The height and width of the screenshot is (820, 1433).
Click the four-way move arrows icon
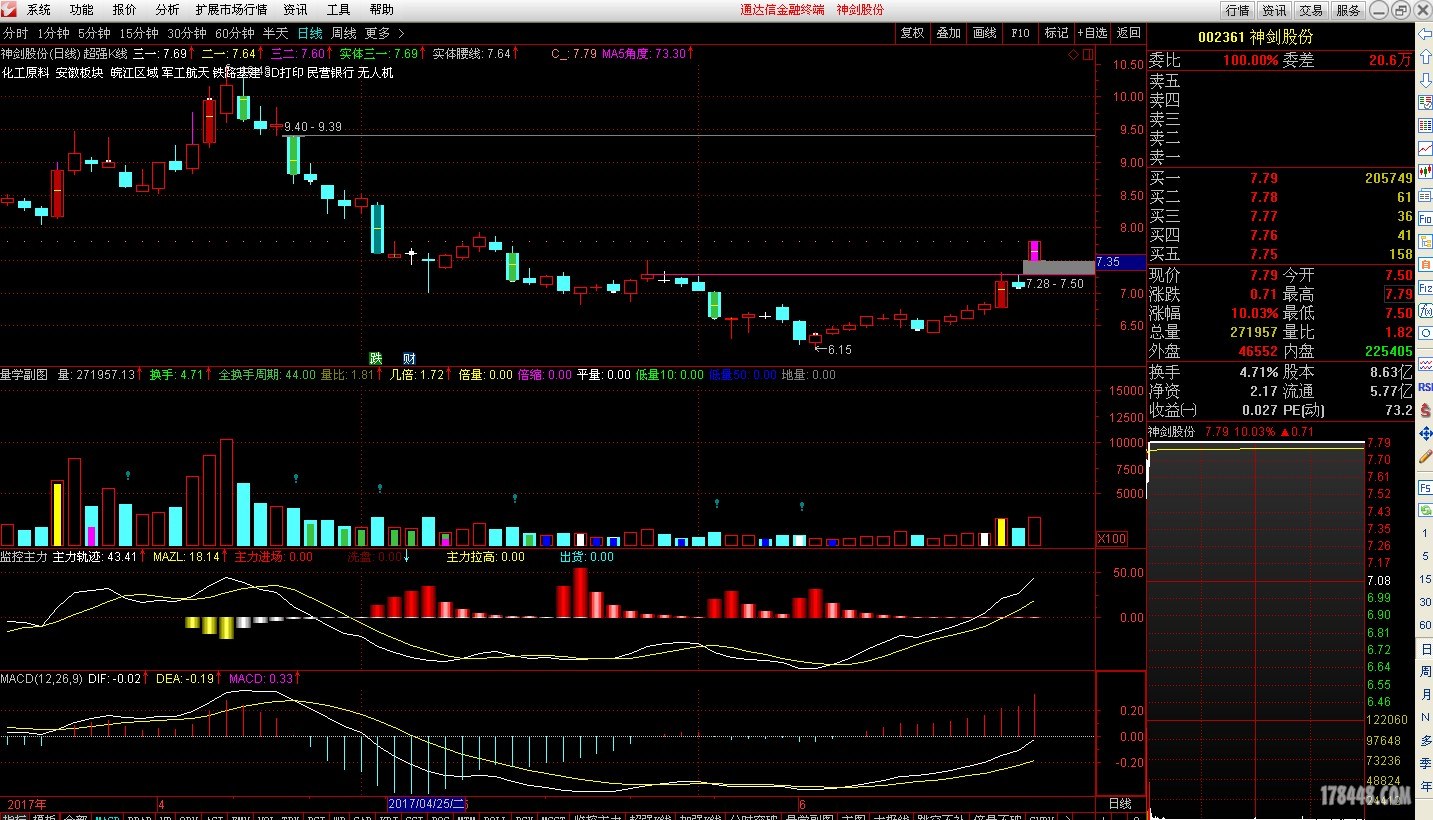(x=1424, y=433)
